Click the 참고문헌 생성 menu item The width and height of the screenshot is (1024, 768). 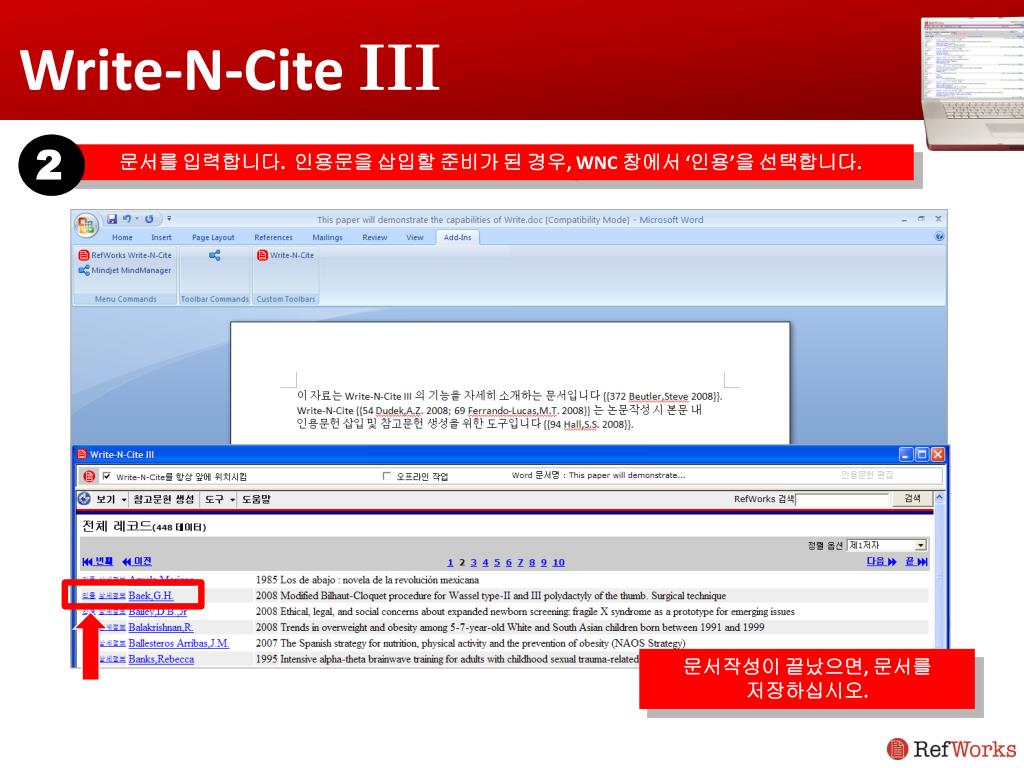tap(164, 500)
